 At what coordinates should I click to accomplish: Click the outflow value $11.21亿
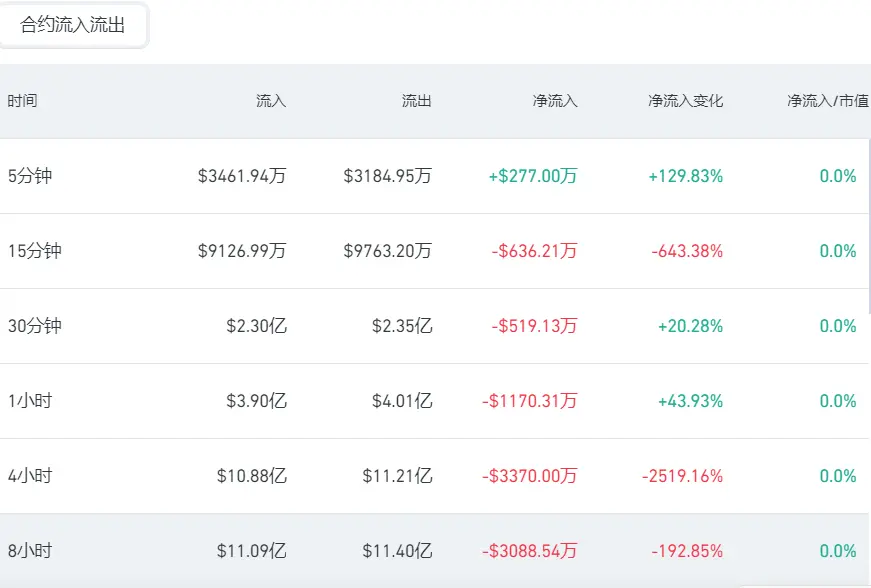pos(397,476)
